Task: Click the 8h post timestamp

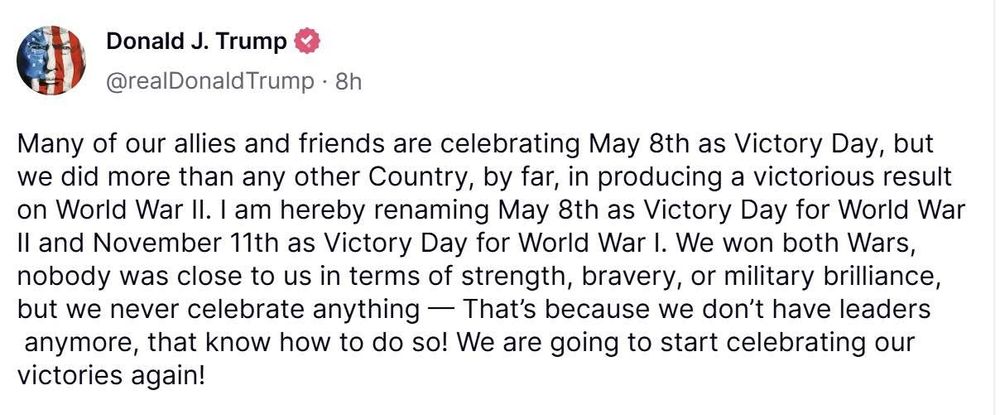Action: tap(348, 82)
